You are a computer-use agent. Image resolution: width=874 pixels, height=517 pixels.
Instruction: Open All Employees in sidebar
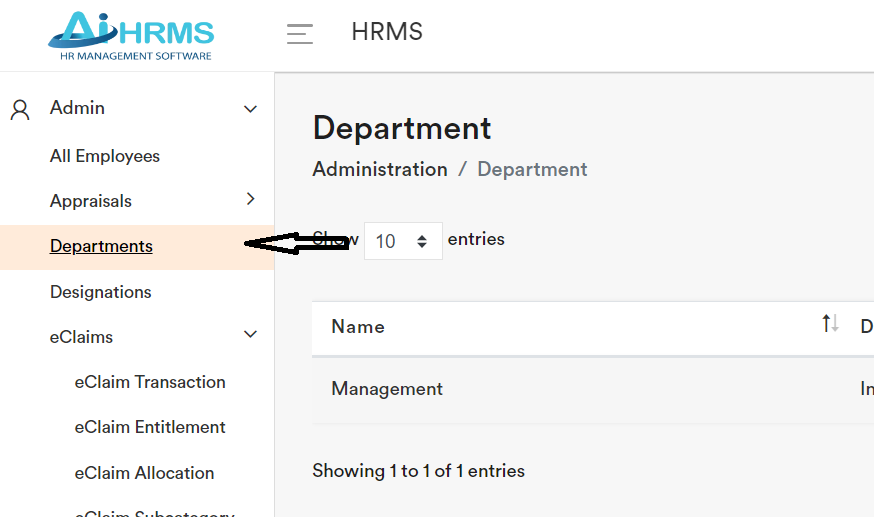pos(105,156)
